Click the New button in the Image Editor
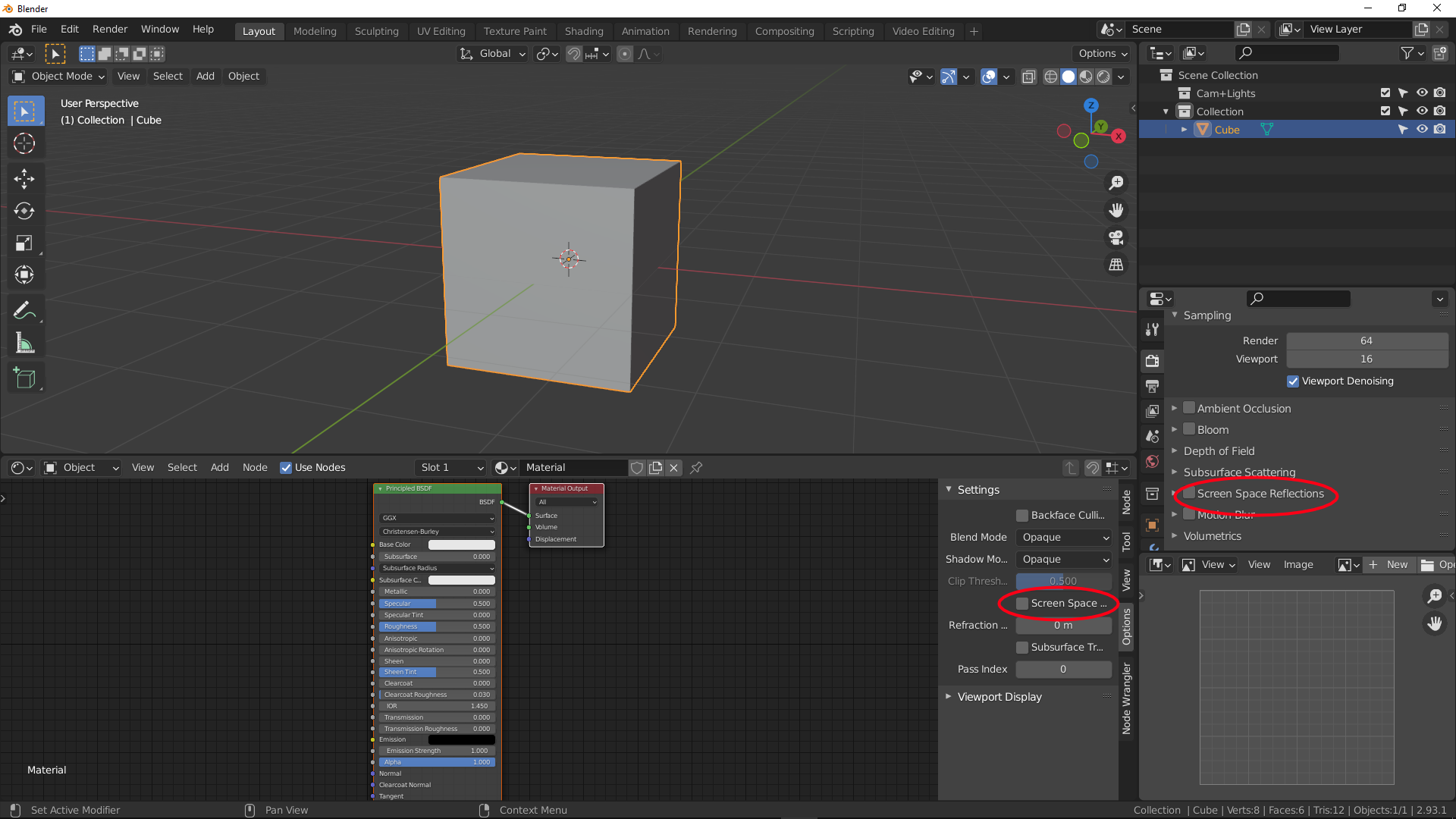1456x819 pixels. coord(1390,564)
